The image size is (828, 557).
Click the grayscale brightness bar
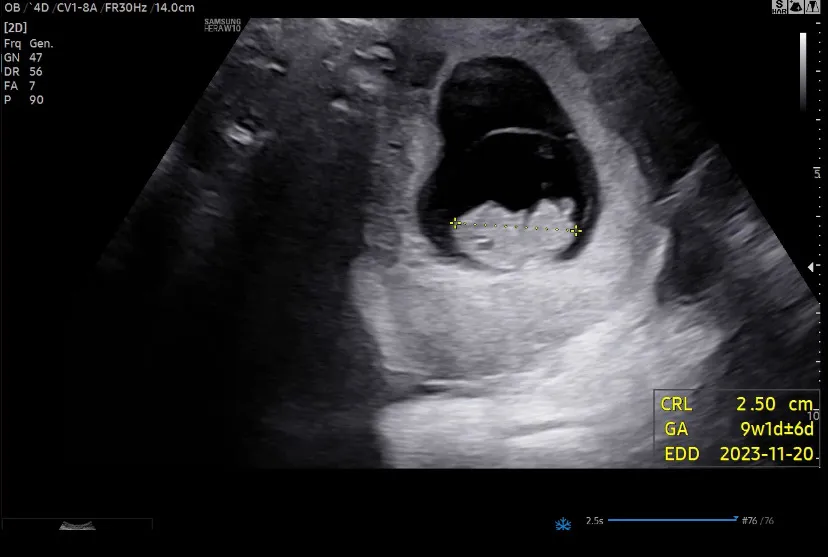[803, 71]
